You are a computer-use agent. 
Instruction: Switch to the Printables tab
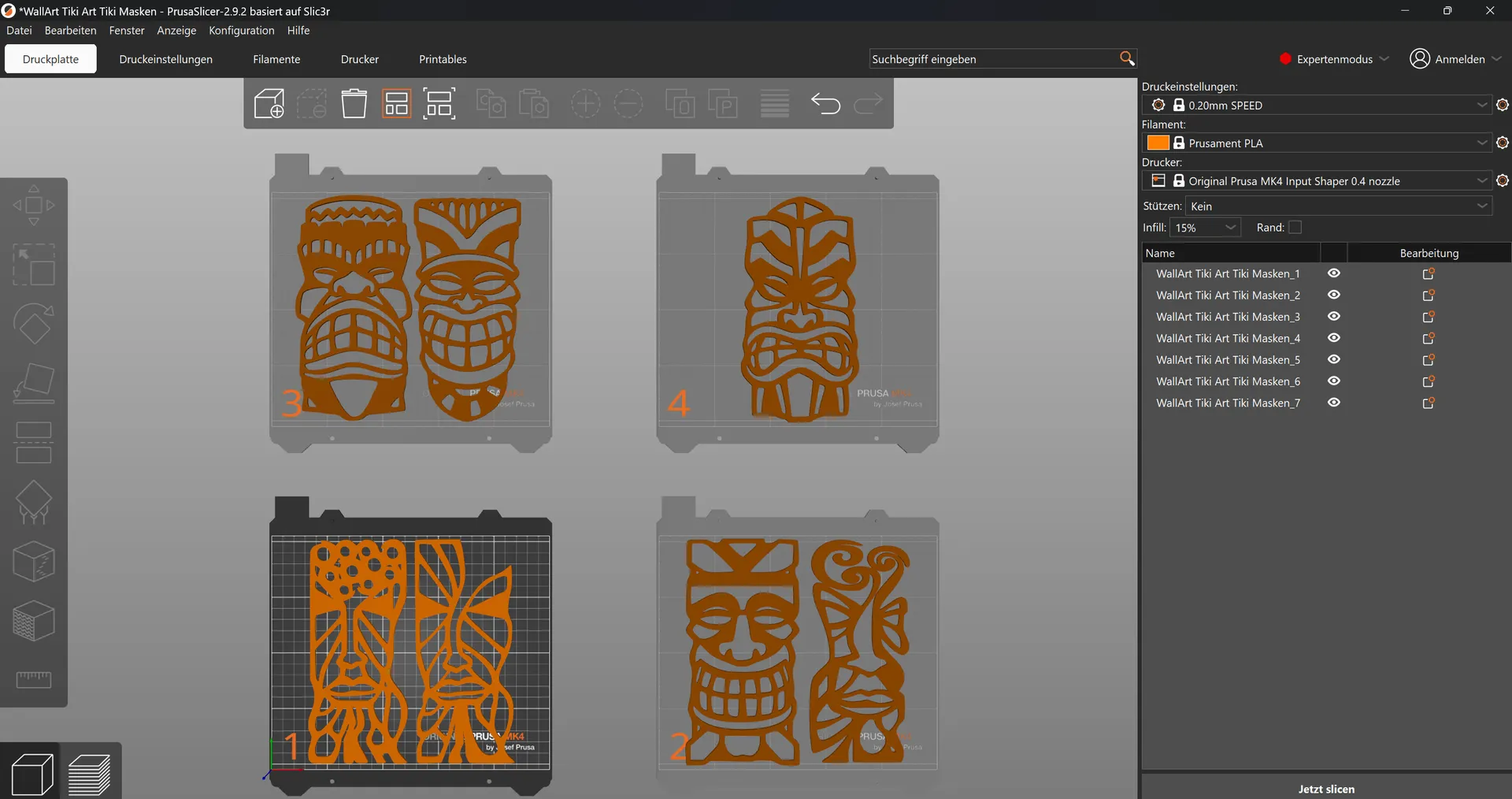pos(443,59)
